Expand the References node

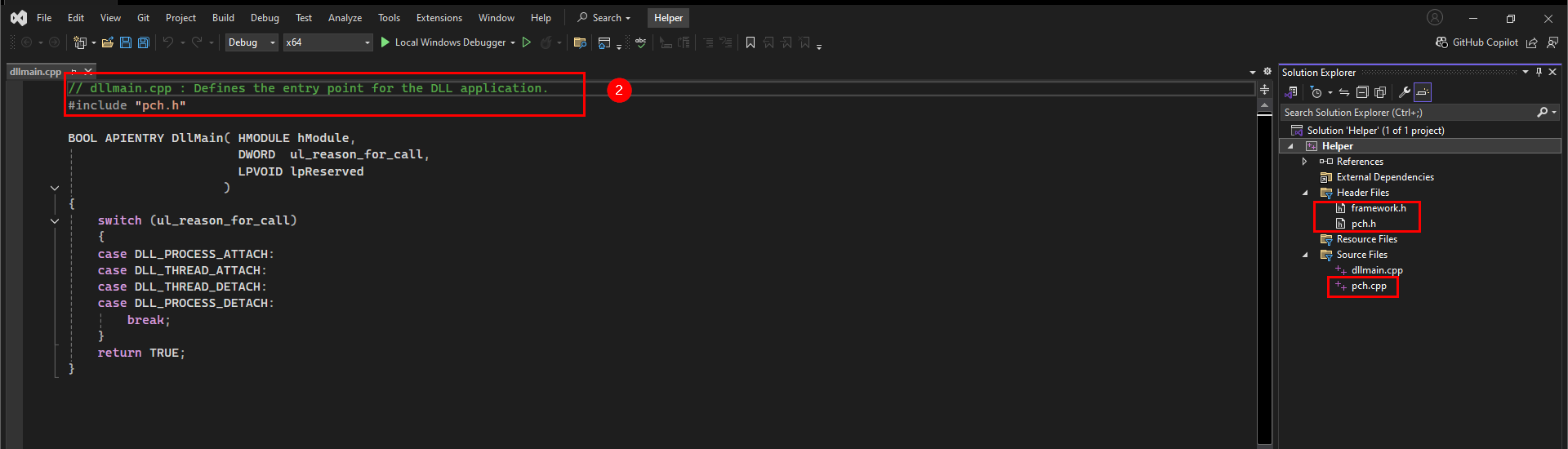(x=1304, y=162)
